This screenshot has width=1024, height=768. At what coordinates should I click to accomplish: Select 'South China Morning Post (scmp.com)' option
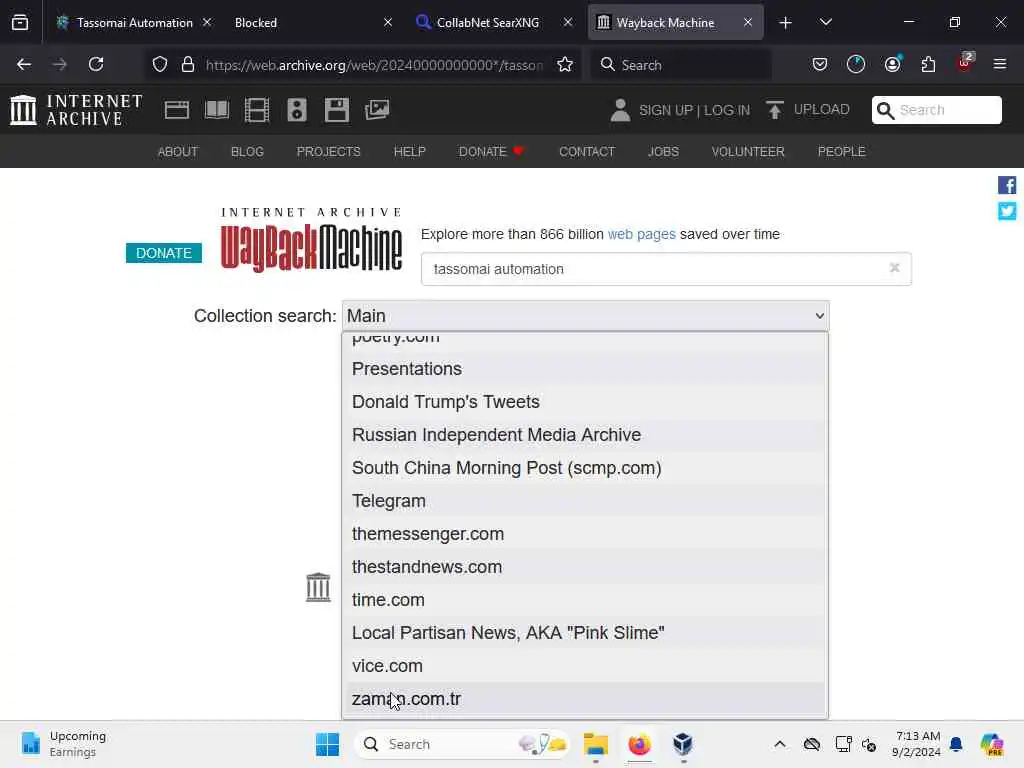pos(585,468)
